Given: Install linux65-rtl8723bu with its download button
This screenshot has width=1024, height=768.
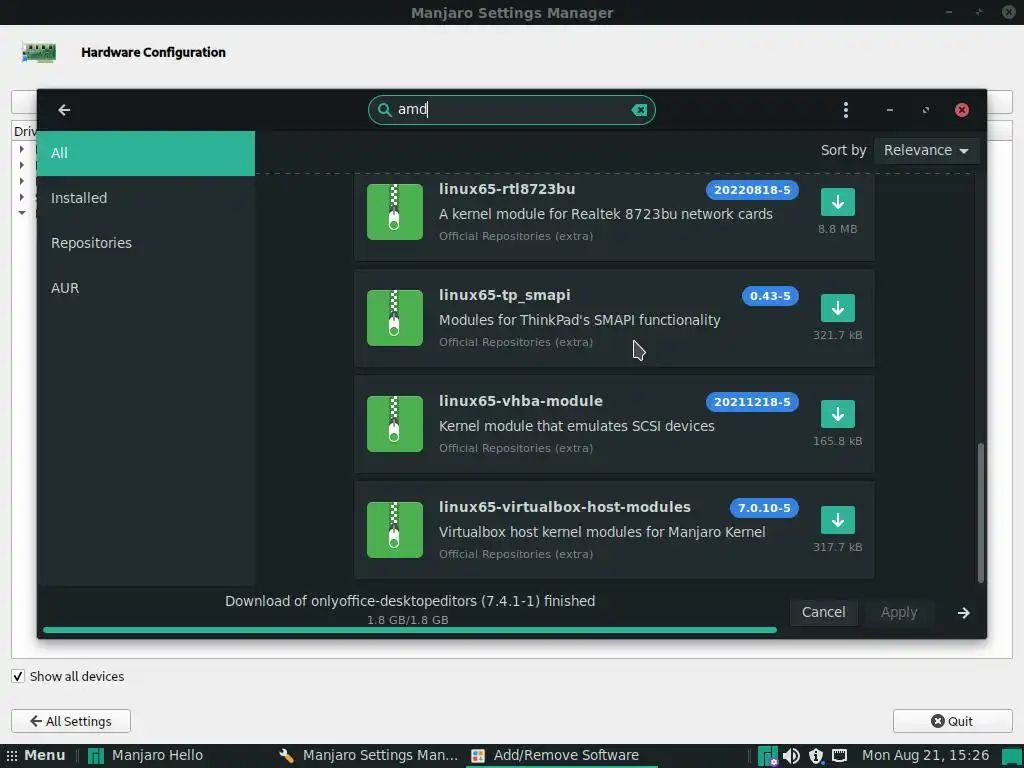Looking at the screenshot, I should point(838,202).
